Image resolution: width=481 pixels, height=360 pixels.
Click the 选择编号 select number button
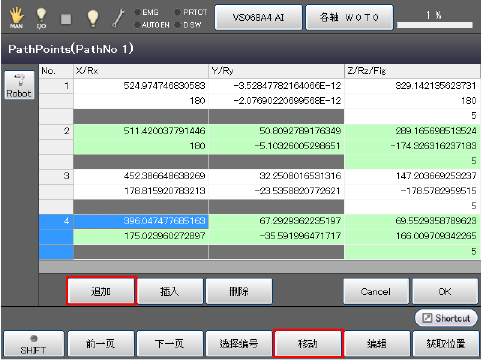click(239, 344)
